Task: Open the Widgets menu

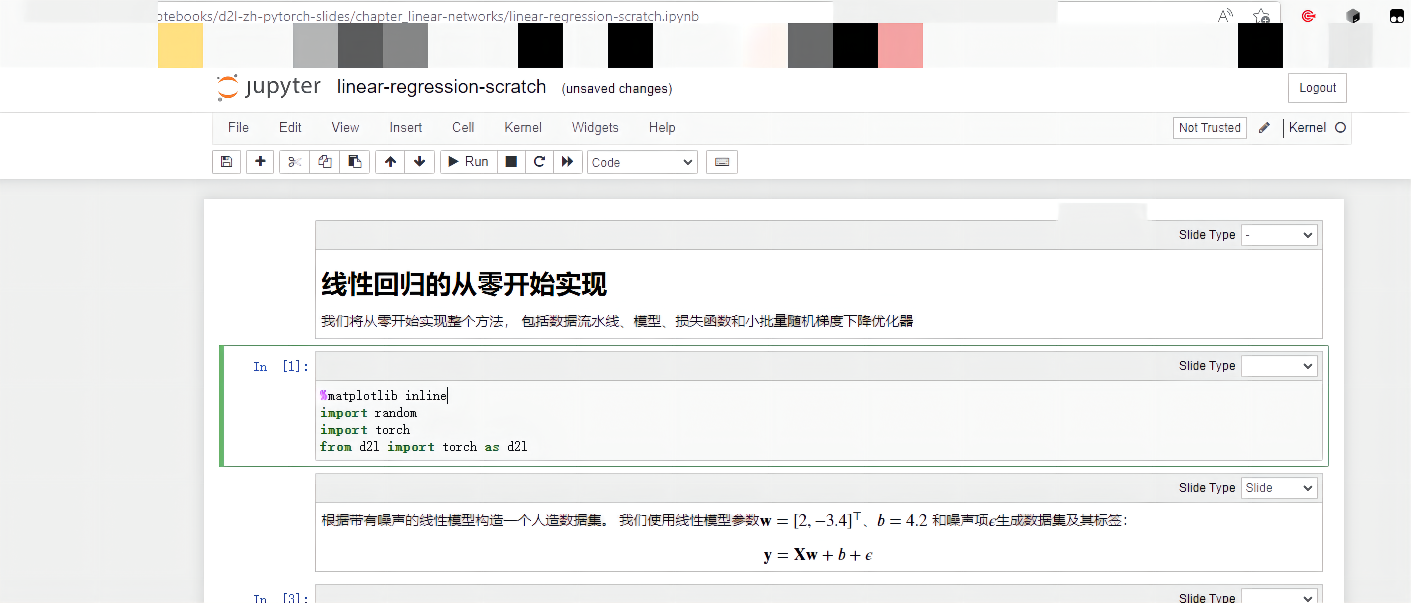Action: (x=595, y=128)
